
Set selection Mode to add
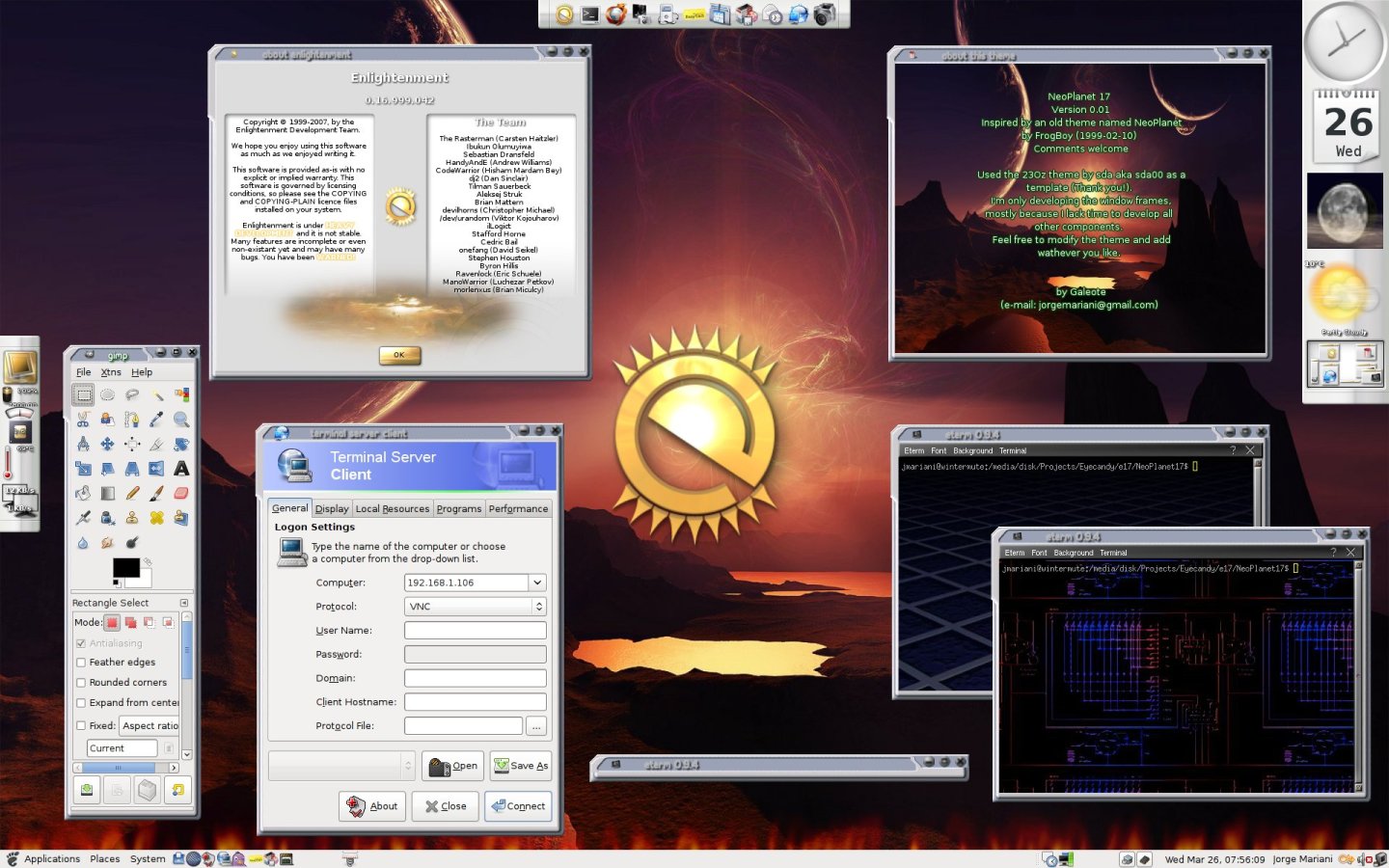[130, 622]
